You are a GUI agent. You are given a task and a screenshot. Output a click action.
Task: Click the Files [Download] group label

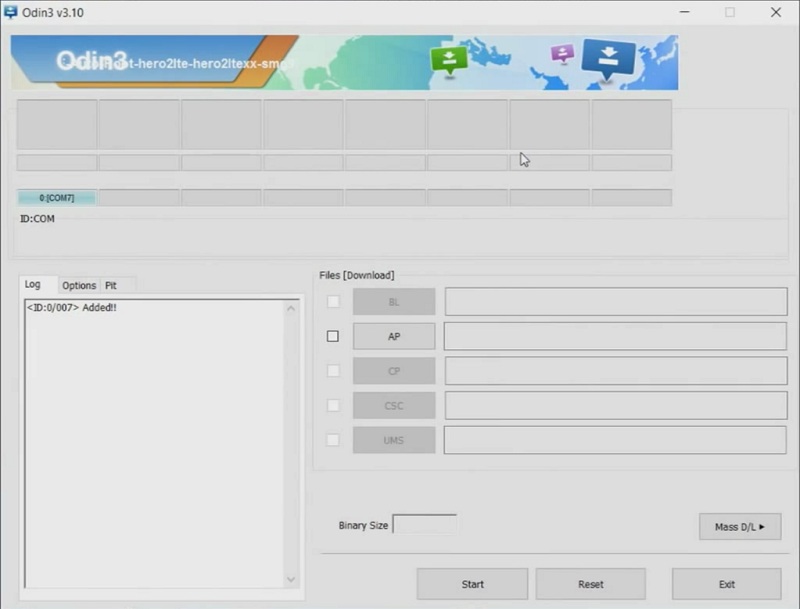pos(357,275)
